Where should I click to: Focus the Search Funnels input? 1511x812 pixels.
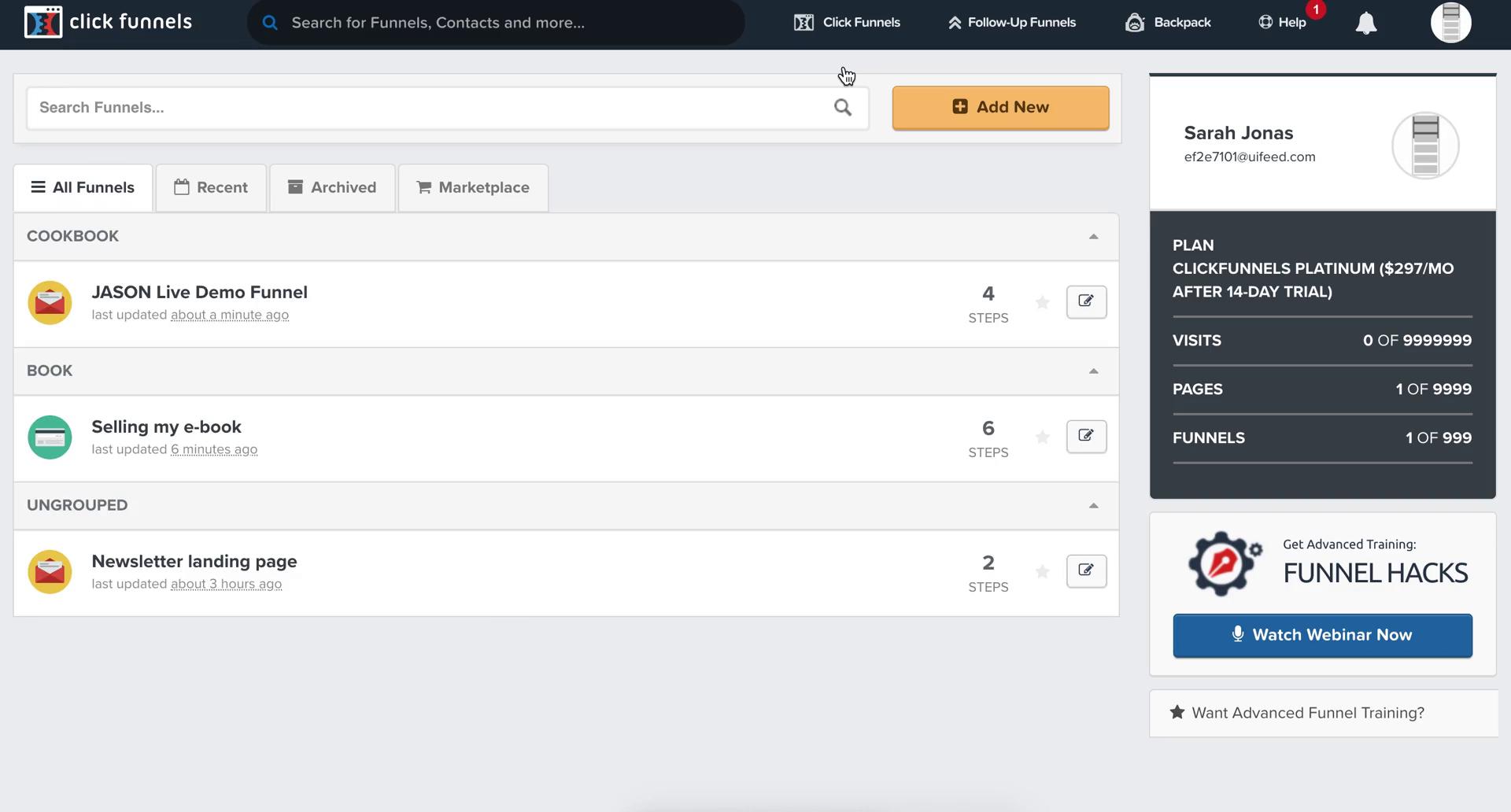coord(448,108)
